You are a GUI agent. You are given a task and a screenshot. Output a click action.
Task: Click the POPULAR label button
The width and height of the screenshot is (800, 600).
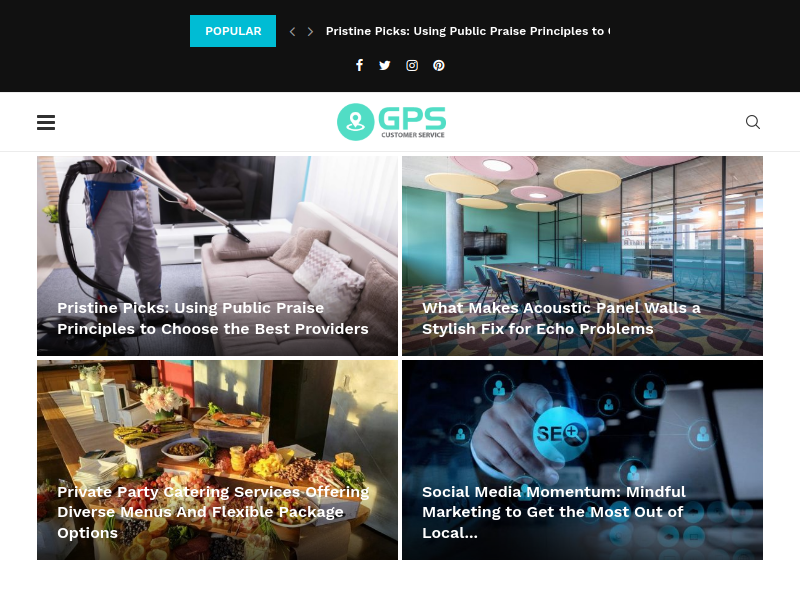click(x=233, y=31)
